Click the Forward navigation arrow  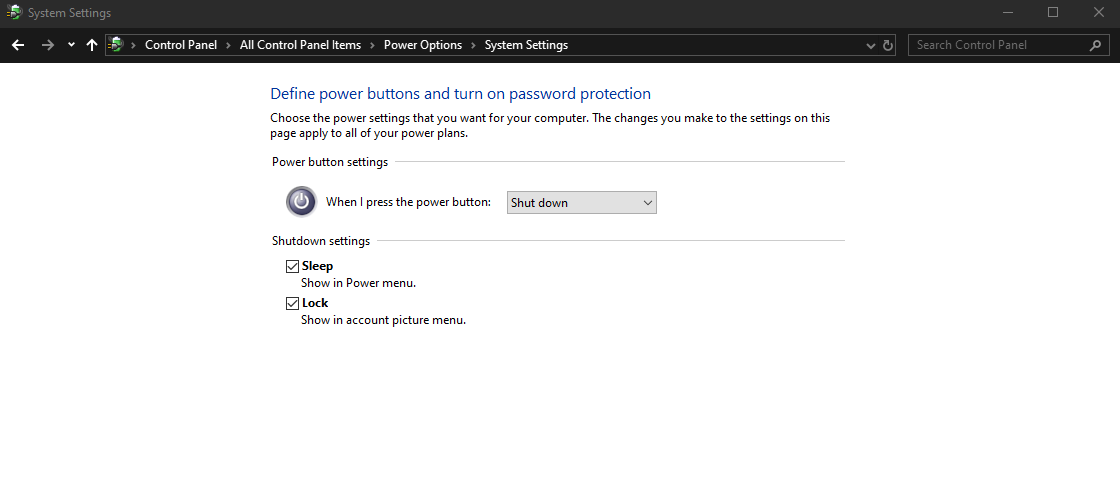tap(47, 45)
